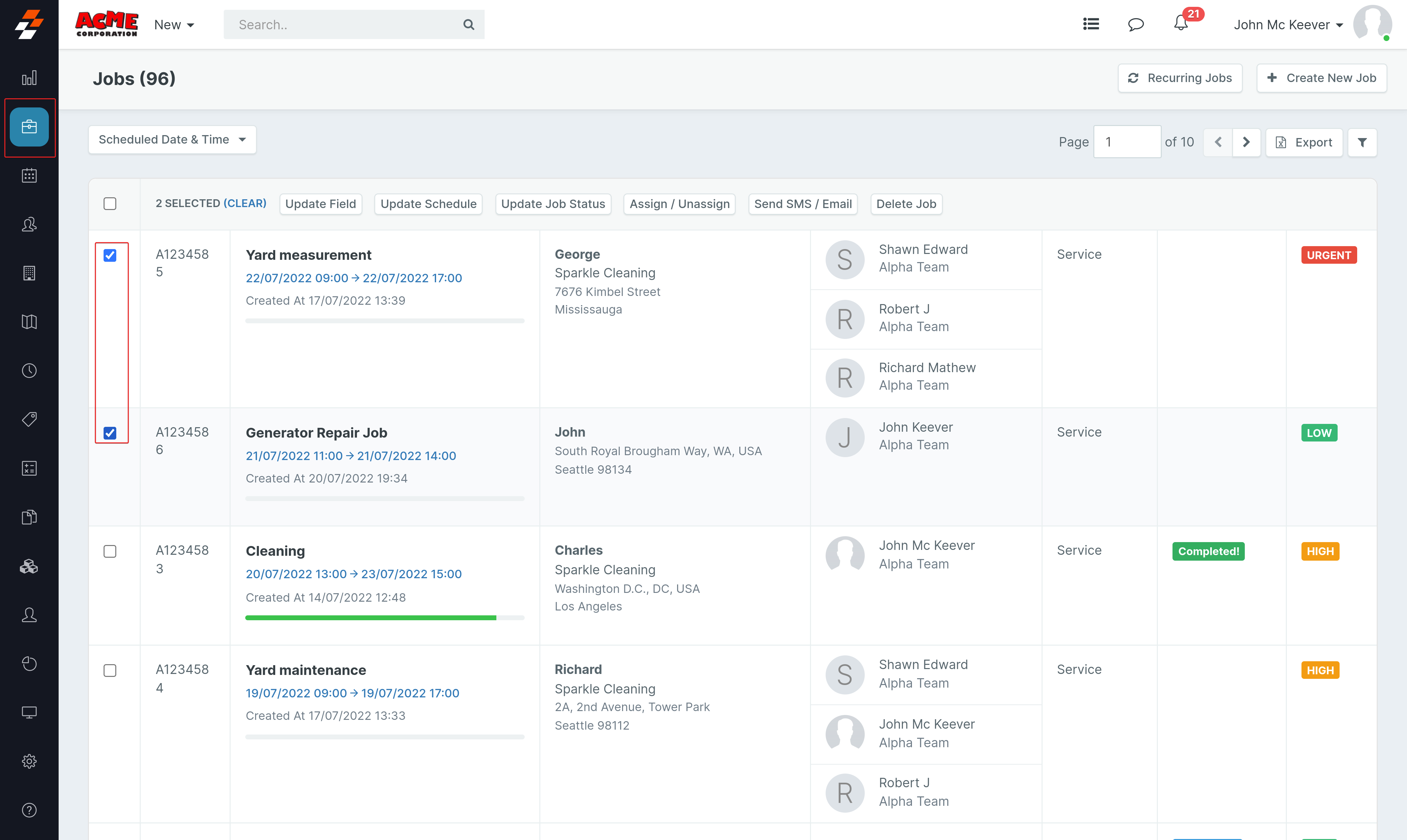Viewport: 1407px width, 840px height.
Task: Open the chat messages icon
Action: [1135, 24]
